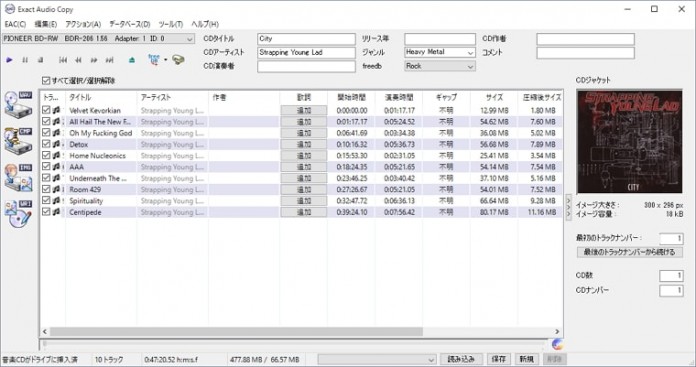Uncheck the Detox track checkbox
The image size is (696, 367).
click(46, 144)
